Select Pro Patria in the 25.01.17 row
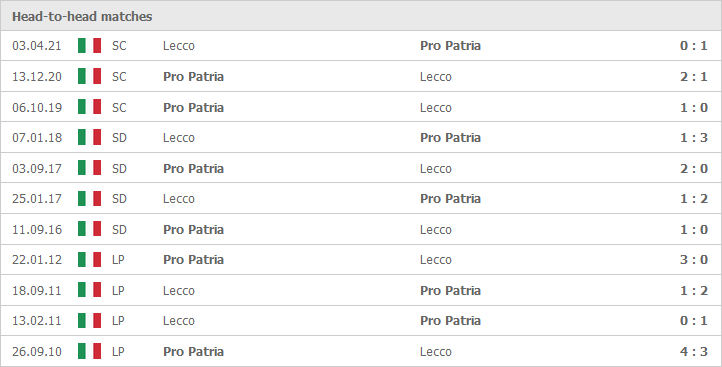 coord(450,199)
